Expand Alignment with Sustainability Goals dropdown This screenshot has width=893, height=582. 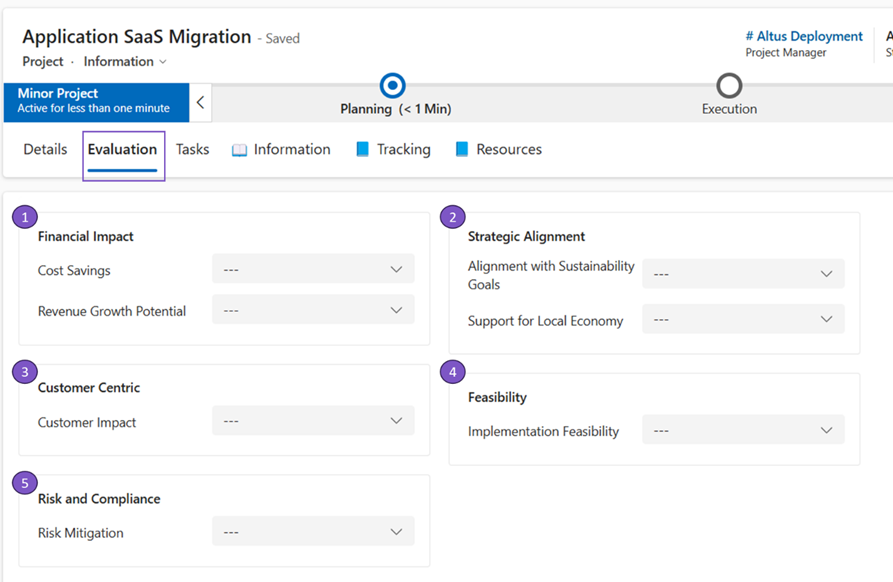[x=743, y=274]
